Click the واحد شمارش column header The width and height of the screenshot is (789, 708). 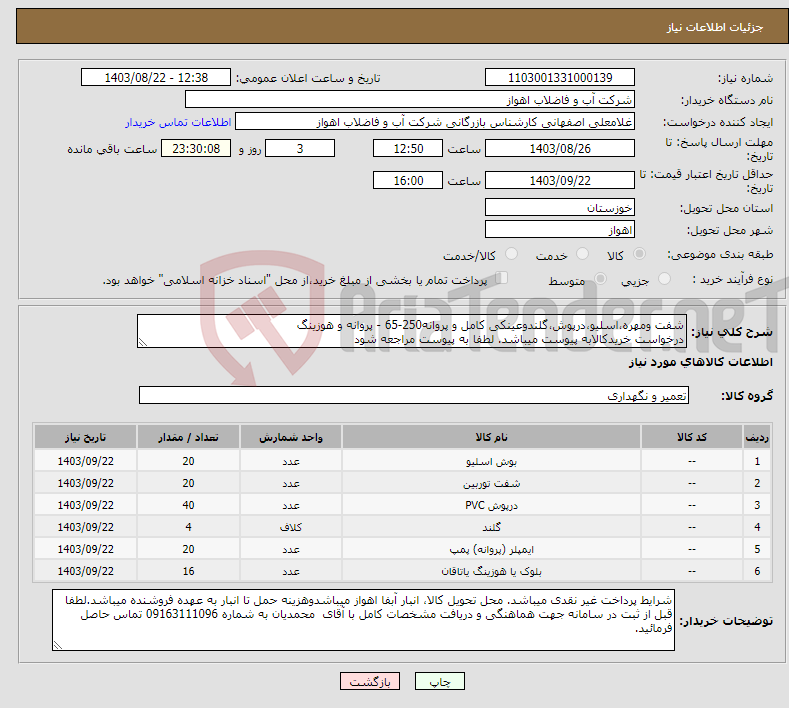tap(291, 437)
